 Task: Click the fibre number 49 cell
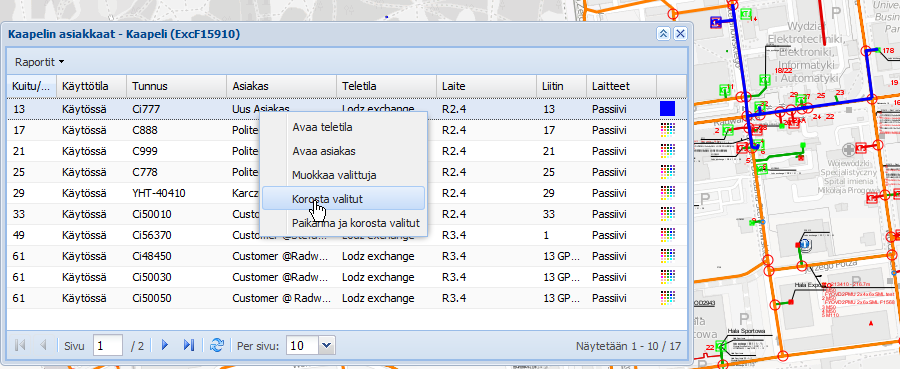coord(32,235)
